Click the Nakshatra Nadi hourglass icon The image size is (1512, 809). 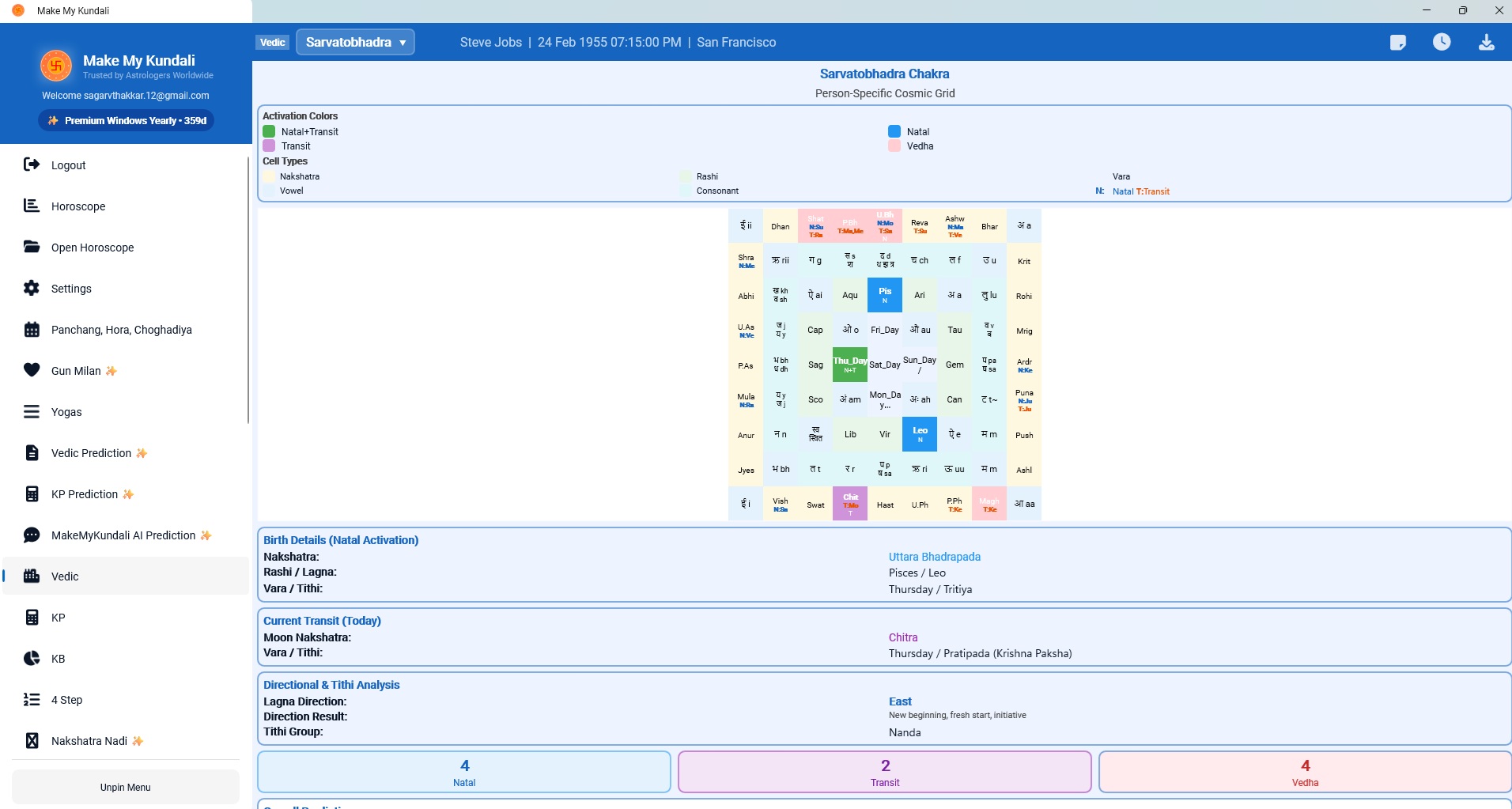[x=32, y=740]
